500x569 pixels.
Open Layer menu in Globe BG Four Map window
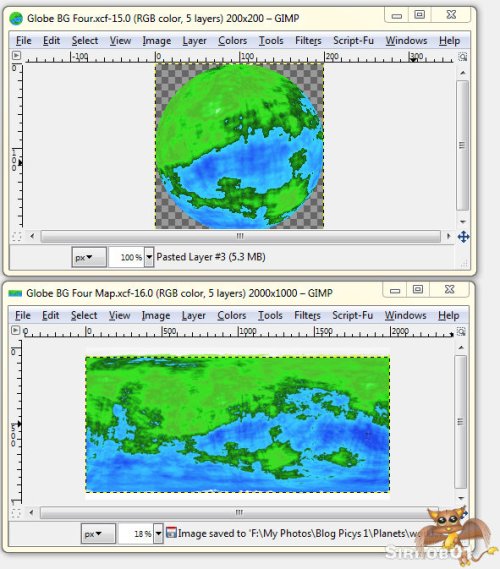tap(194, 315)
